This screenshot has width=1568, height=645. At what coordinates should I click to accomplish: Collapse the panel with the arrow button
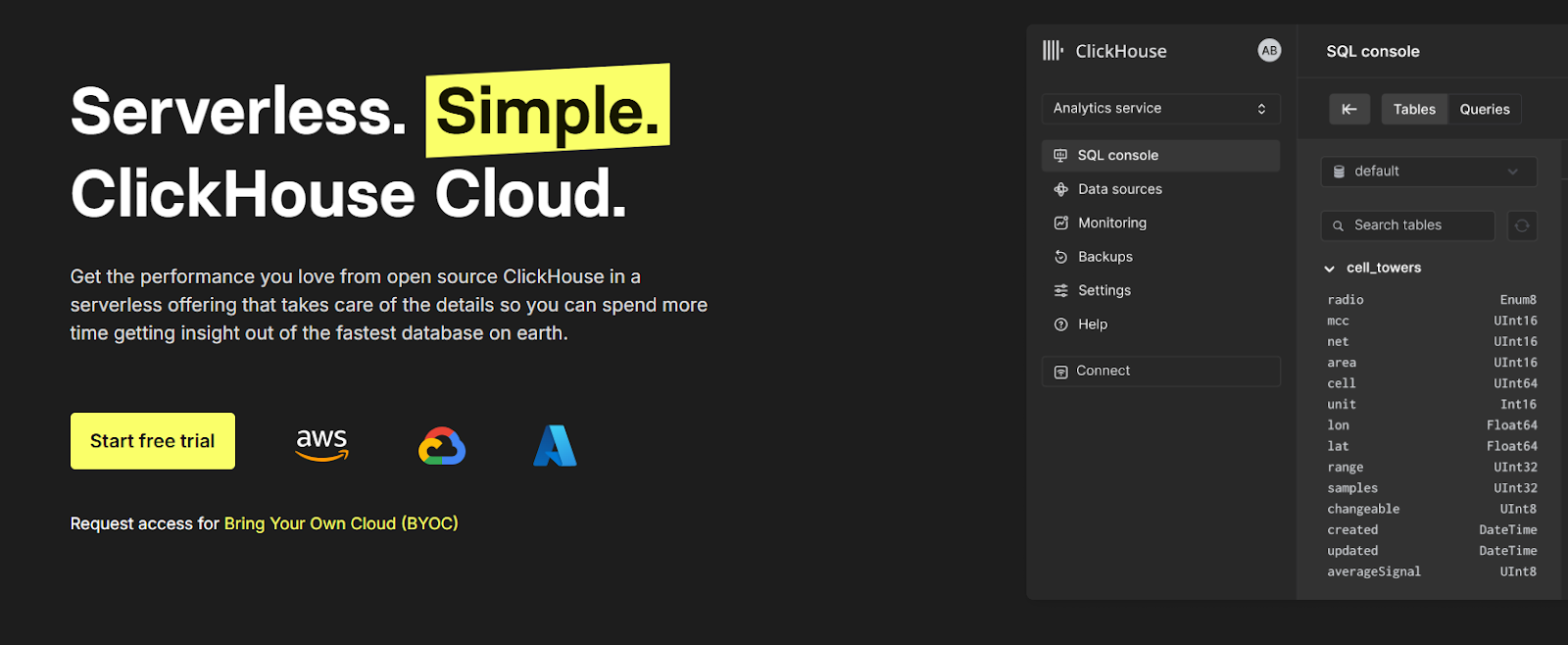tap(1349, 109)
